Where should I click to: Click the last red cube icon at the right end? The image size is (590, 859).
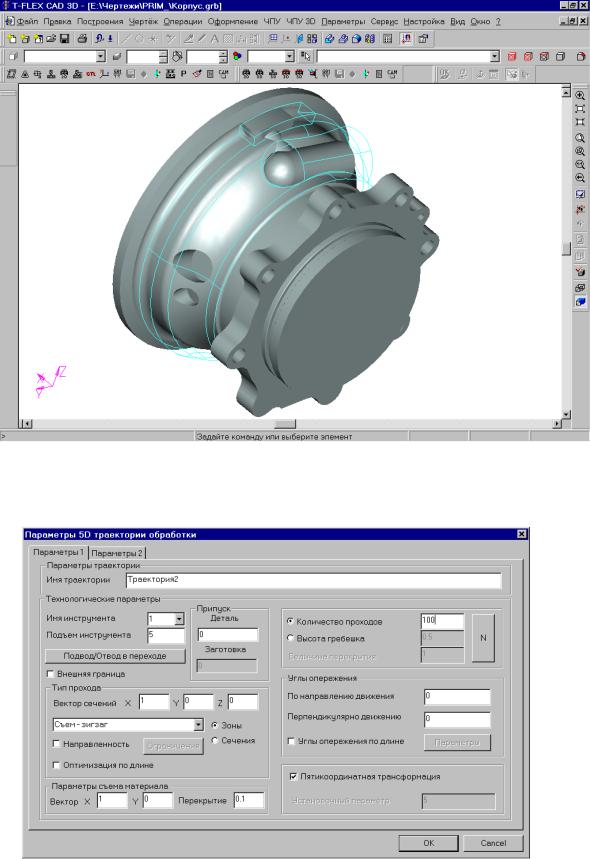[x=581, y=56]
